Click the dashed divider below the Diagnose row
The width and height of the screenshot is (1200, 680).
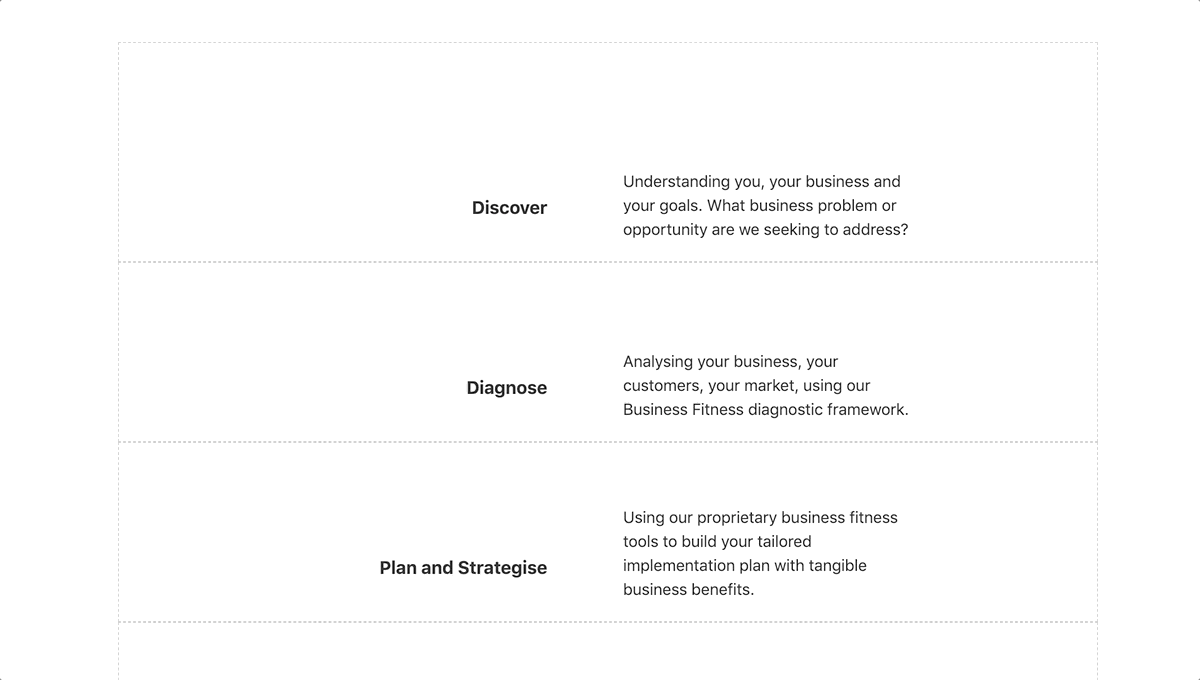[x=608, y=442]
